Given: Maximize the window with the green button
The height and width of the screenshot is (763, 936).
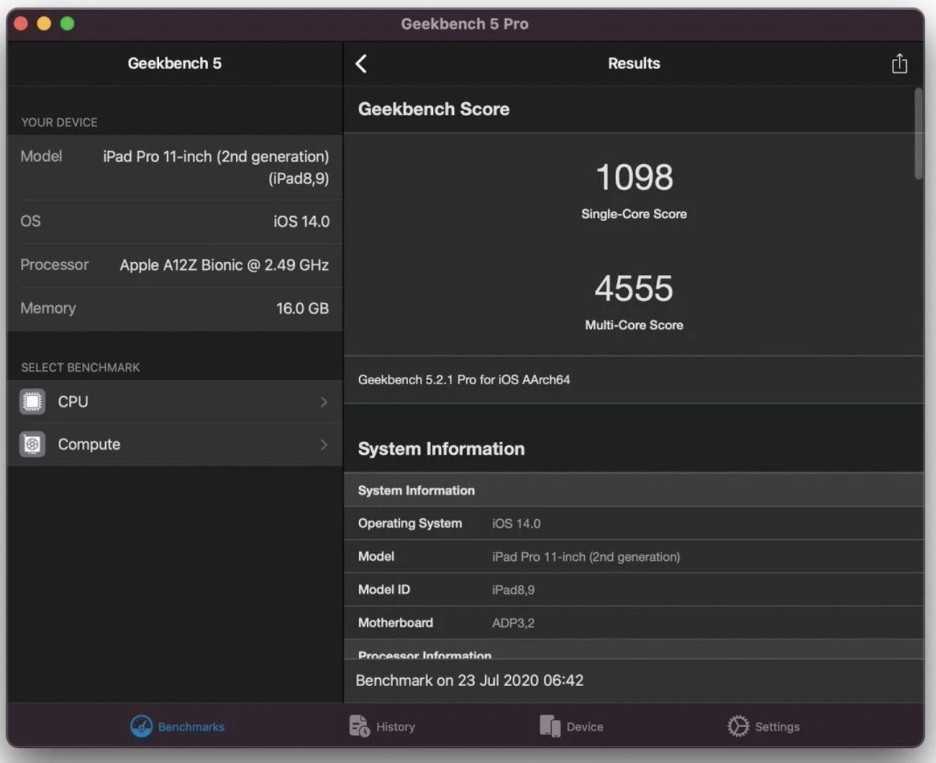Looking at the screenshot, I should [x=67, y=23].
